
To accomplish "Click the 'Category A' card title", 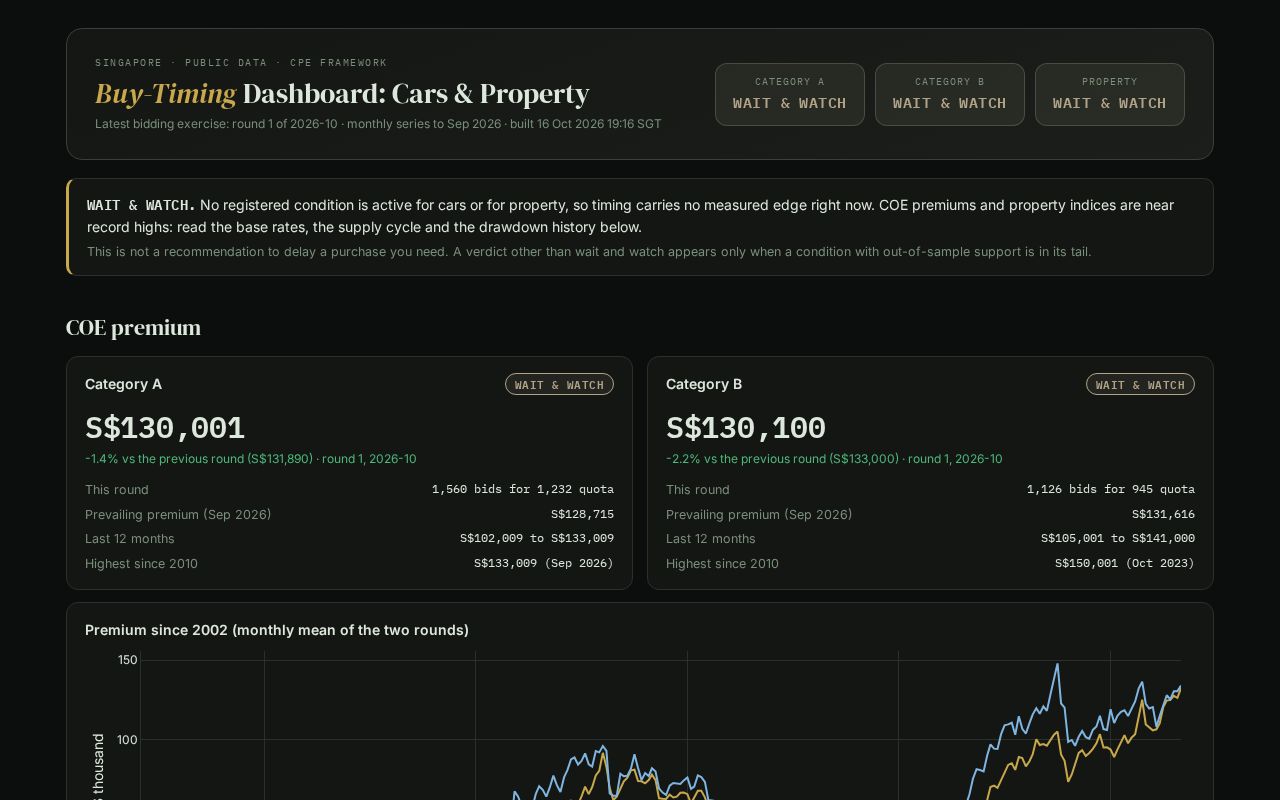I will (x=123, y=384).
